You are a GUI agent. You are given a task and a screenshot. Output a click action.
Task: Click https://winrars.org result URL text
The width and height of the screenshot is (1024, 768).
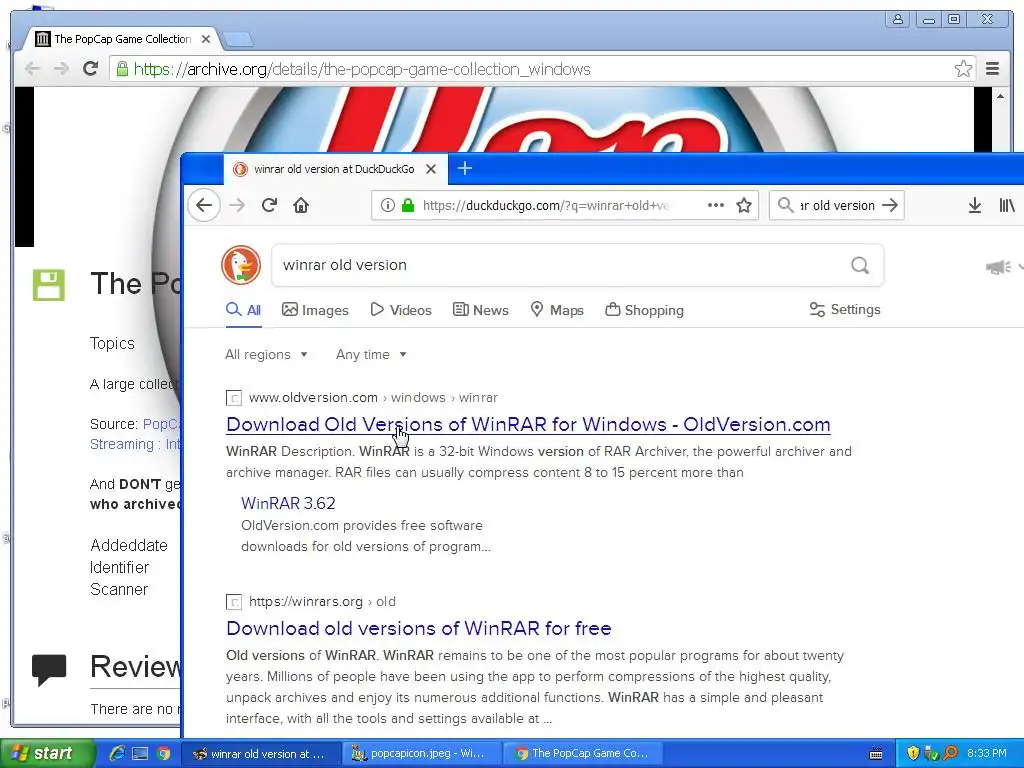(306, 601)
